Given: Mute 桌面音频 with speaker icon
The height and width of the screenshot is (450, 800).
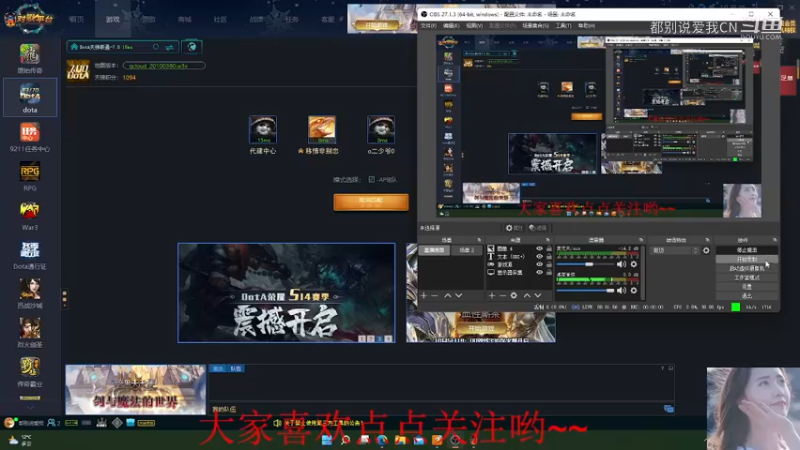Looking at the screenshot, I should click(621, 290).
